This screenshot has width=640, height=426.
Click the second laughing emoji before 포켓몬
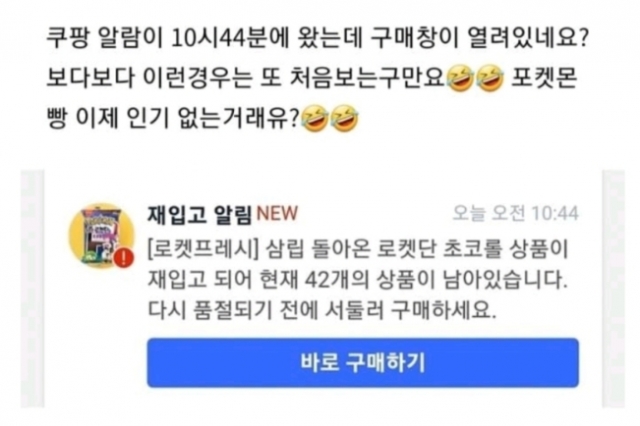pyautogui.click(x=490, y=79)
